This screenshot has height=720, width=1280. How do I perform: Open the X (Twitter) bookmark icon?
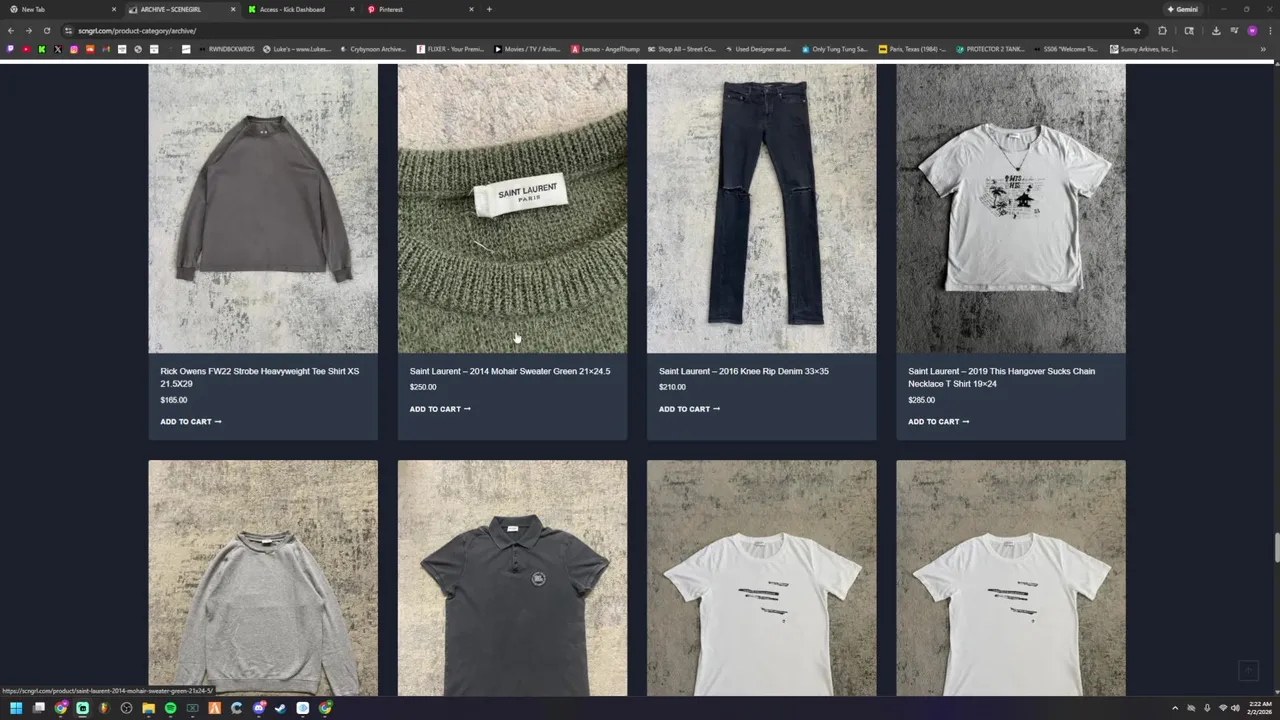point(58,49)
